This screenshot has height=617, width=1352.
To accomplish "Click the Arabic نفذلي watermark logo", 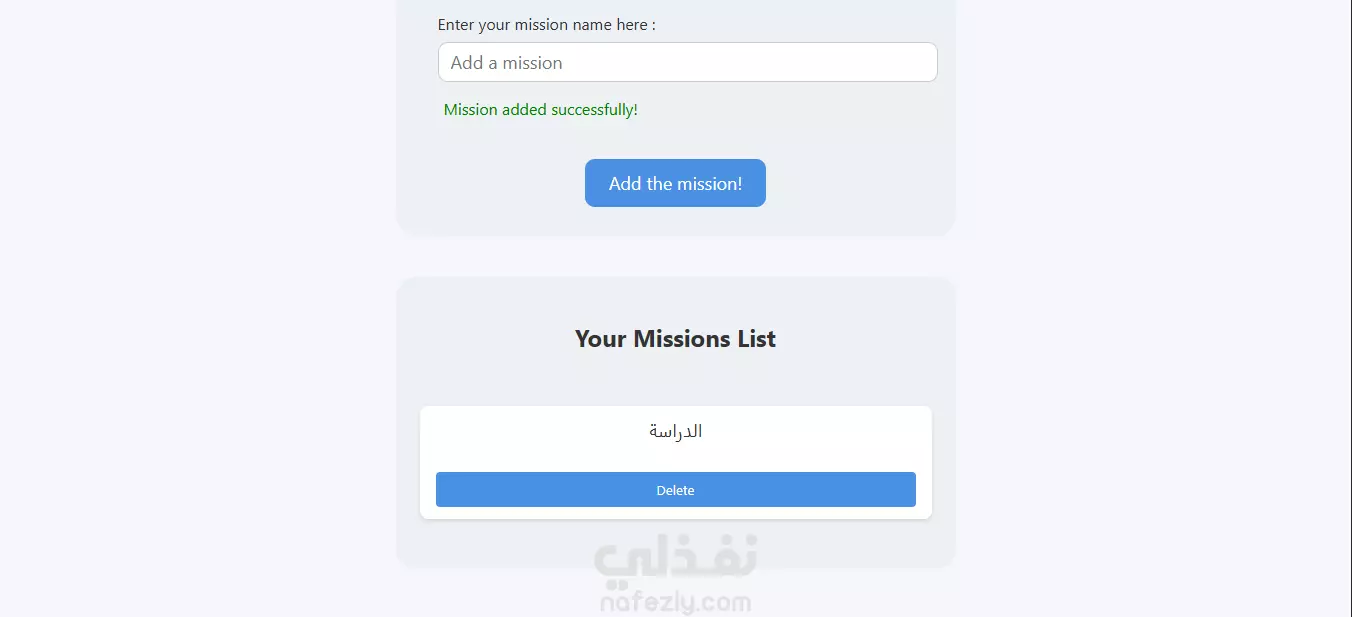I will point(676,559).
